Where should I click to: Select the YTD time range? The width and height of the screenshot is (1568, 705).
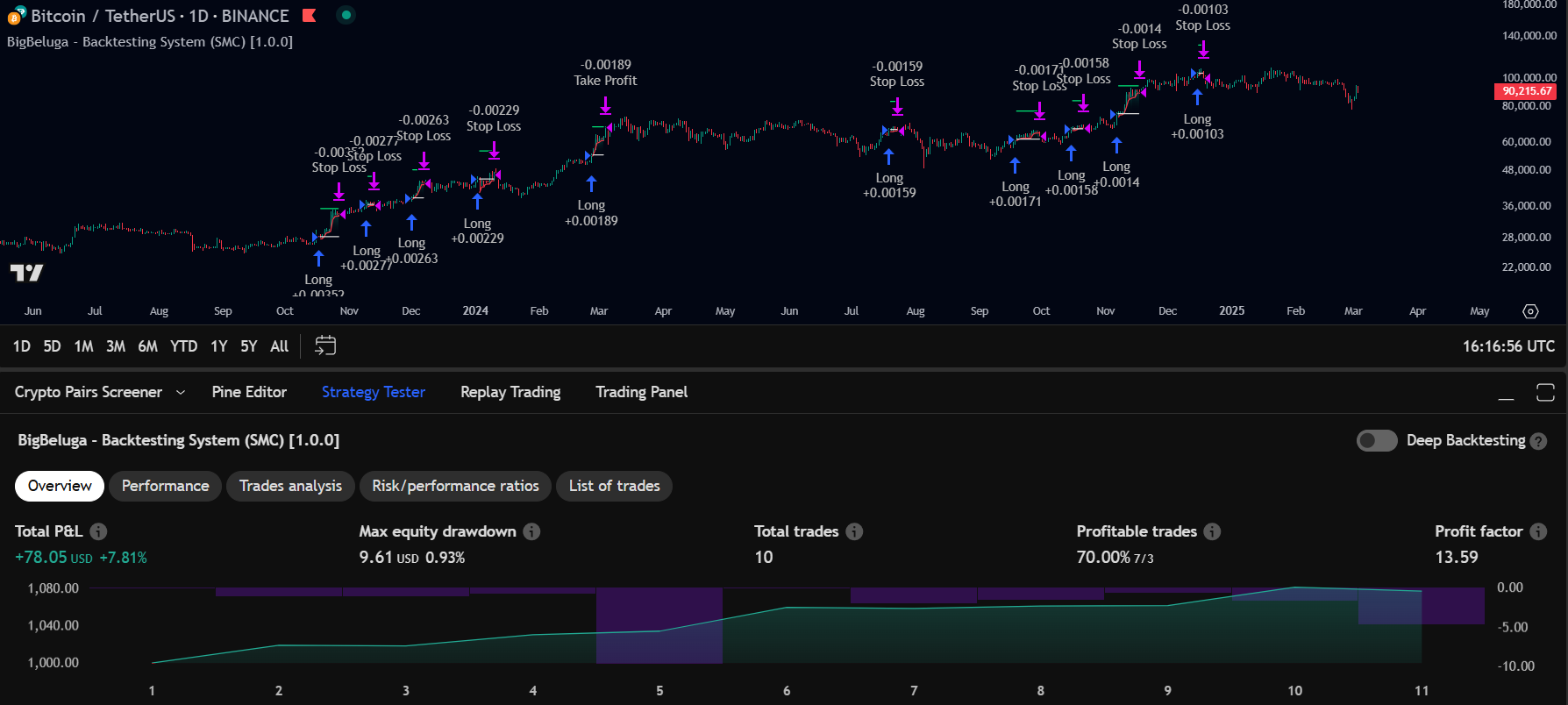pyautogui.click(x=183, y=346)
